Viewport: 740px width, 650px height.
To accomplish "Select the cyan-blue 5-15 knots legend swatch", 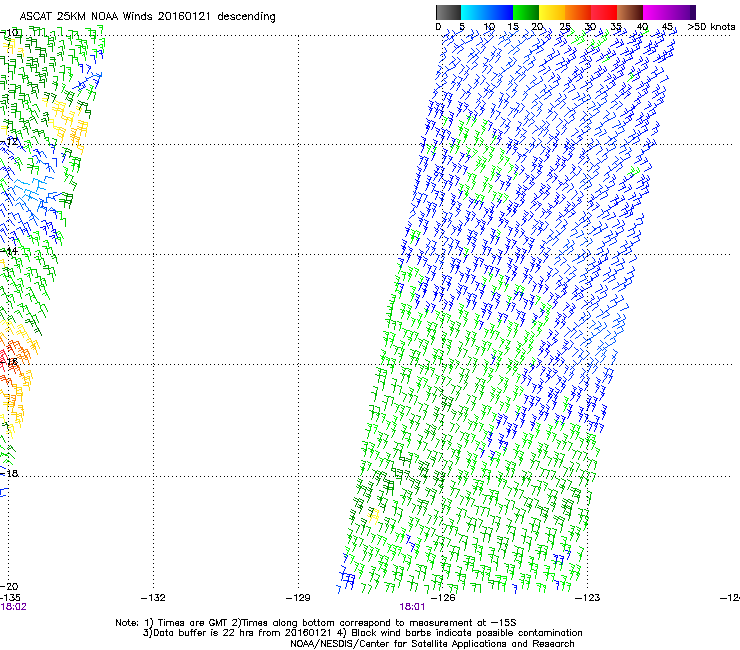I will 487,12.
